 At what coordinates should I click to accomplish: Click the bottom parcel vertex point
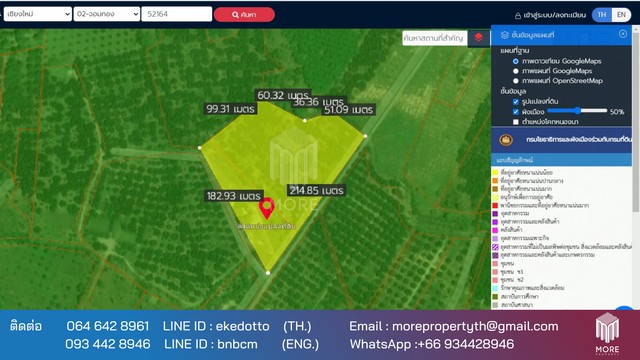(x=268, y=273)
